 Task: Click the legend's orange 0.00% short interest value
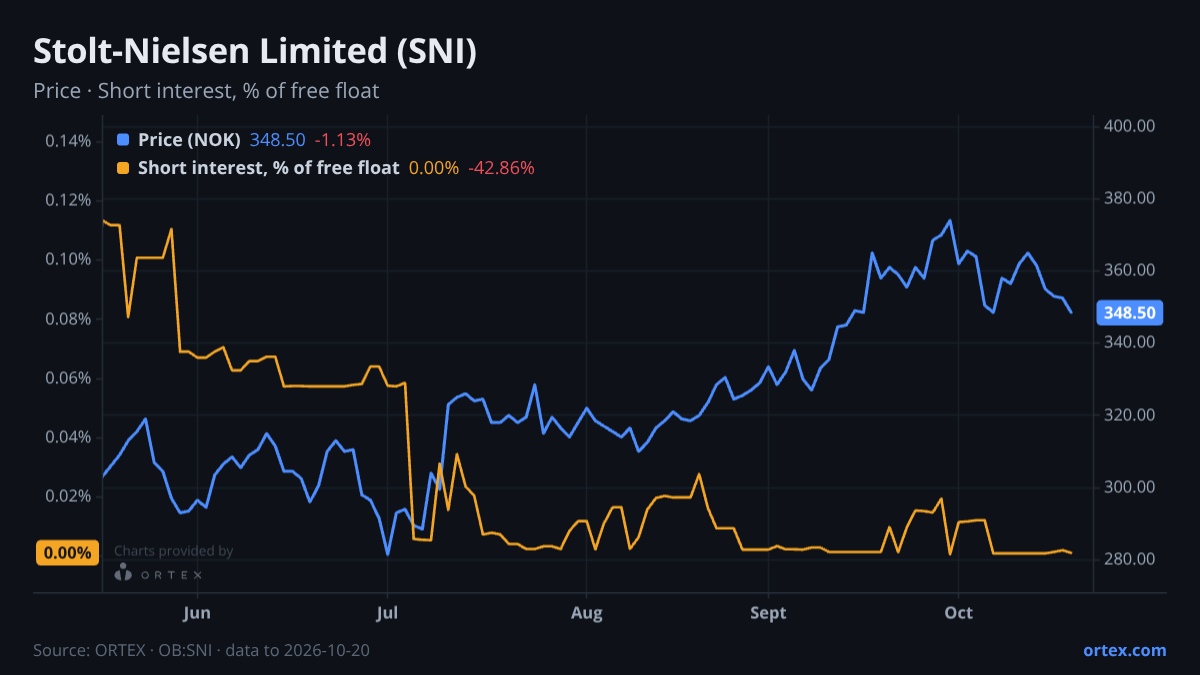coord(433,168)
